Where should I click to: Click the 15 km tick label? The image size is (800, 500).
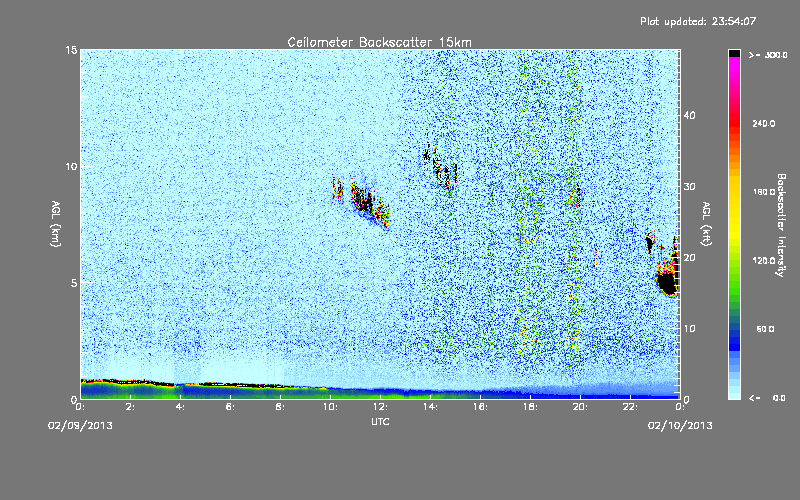click(71, 50)
